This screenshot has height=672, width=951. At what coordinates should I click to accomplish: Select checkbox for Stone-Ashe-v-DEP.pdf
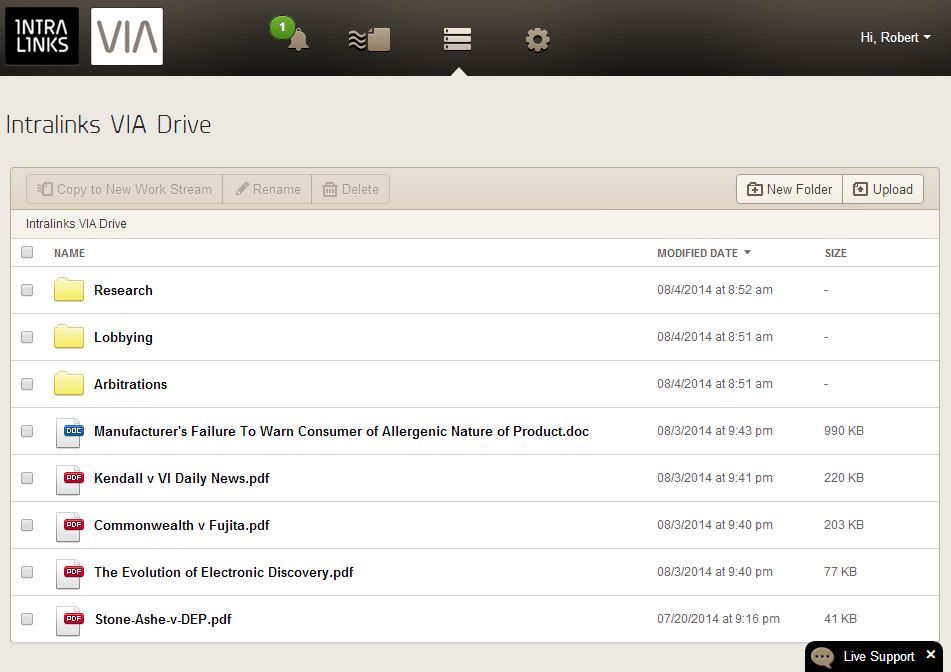pyautogui.click(x=27, y=619)
